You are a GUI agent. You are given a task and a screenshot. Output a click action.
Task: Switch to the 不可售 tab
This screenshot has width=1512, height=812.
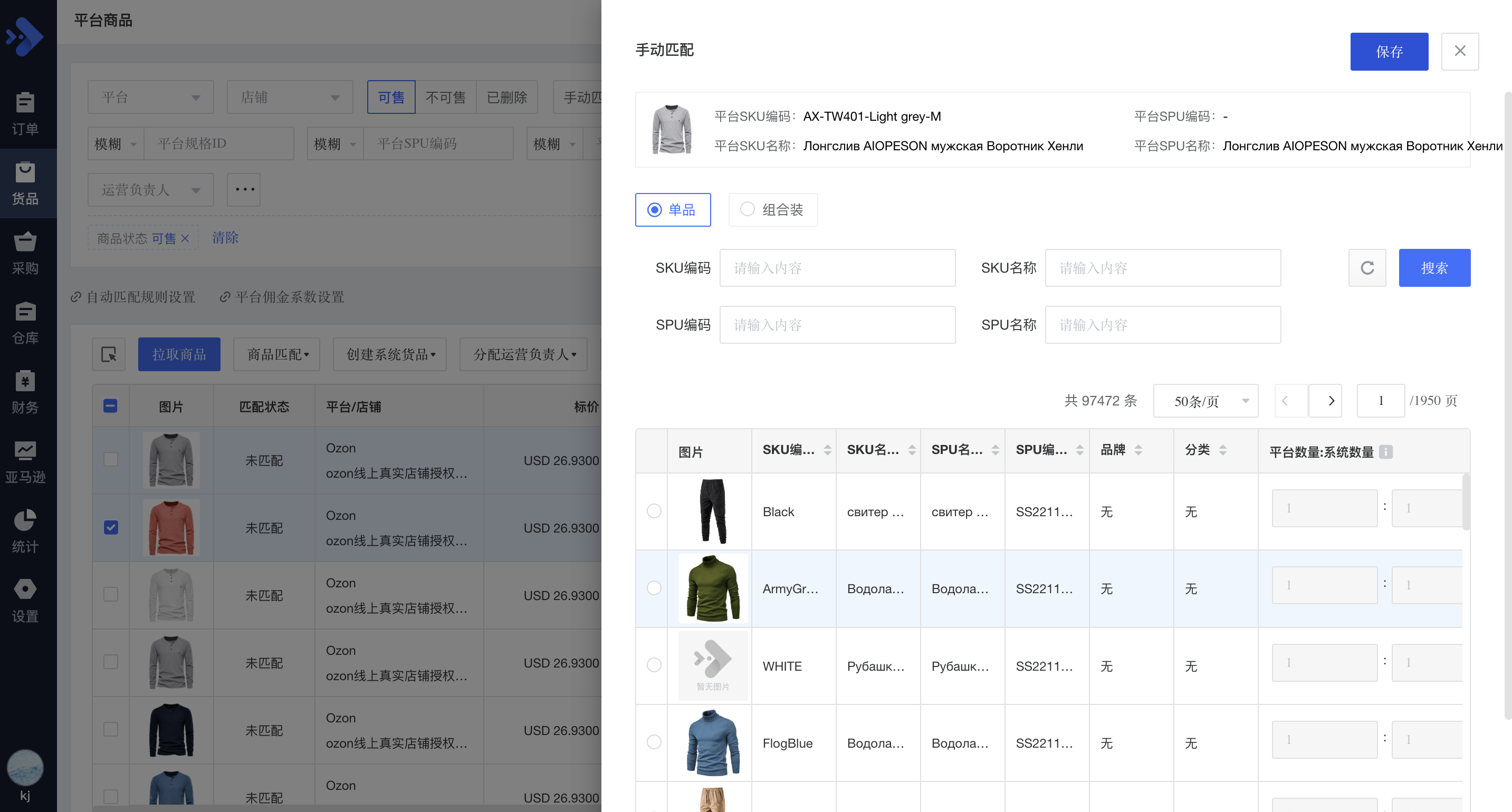pyautogui.click(x=445, y=97)
